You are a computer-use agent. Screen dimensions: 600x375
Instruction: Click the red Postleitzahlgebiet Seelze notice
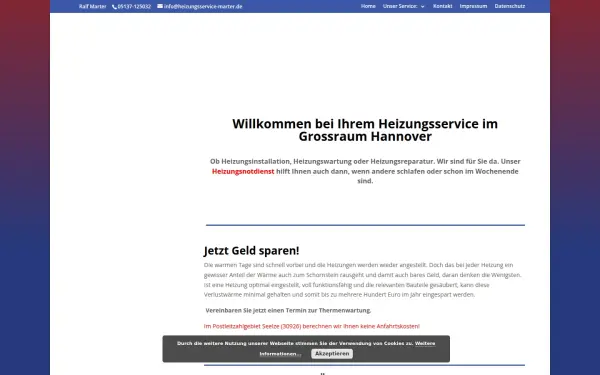point(312,326)
